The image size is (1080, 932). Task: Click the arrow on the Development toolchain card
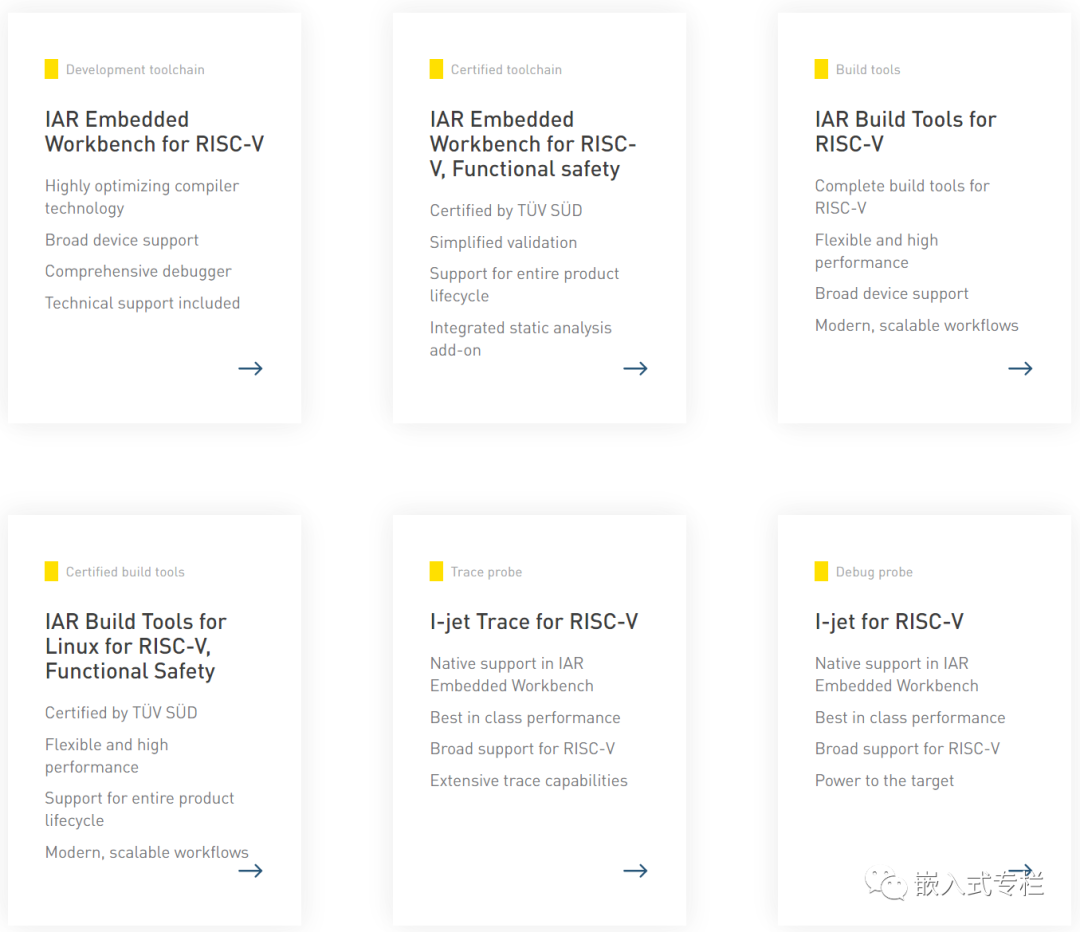pyautogui.click(x=251, y=369)
